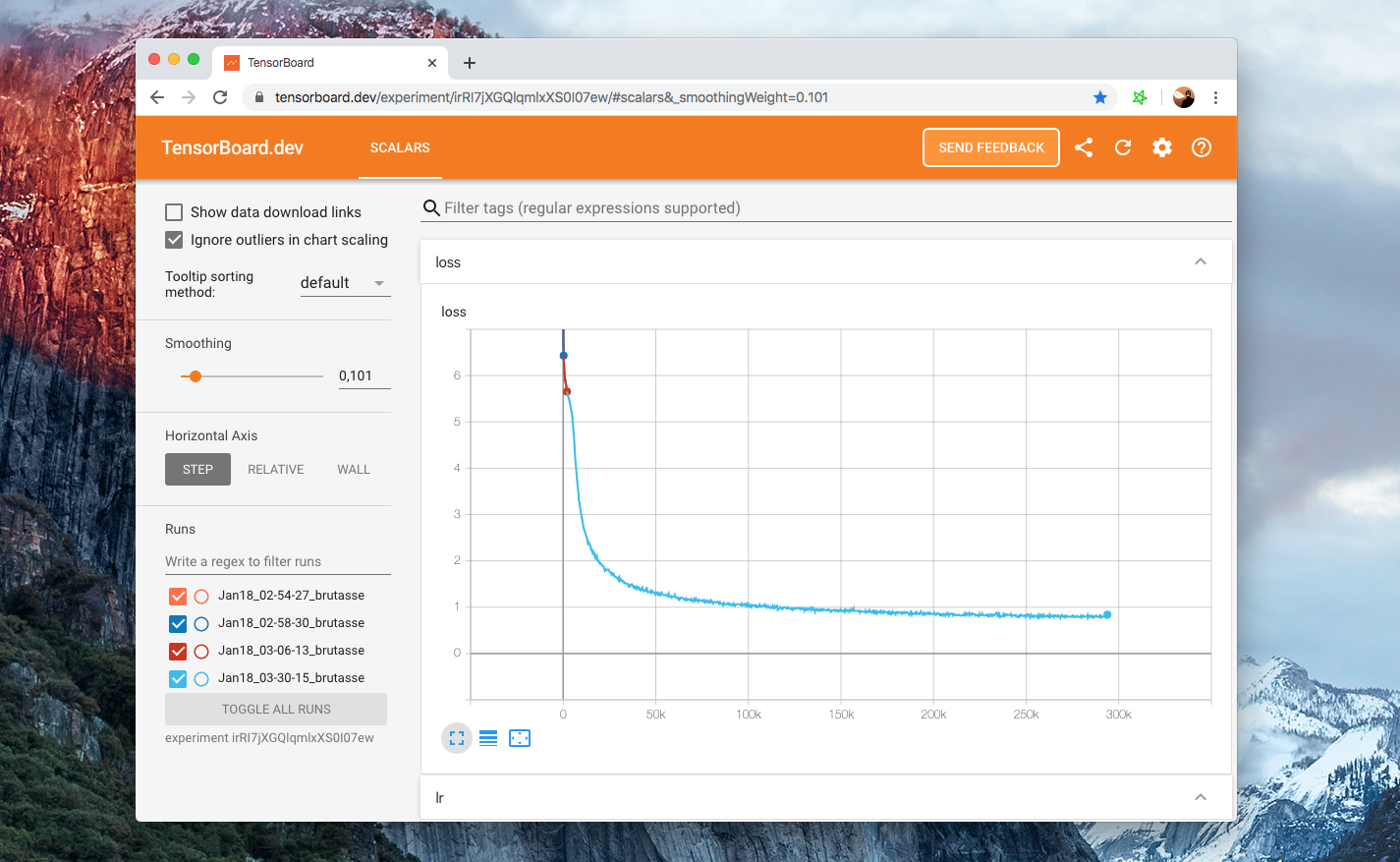Open the help question mark icon

1202,147
